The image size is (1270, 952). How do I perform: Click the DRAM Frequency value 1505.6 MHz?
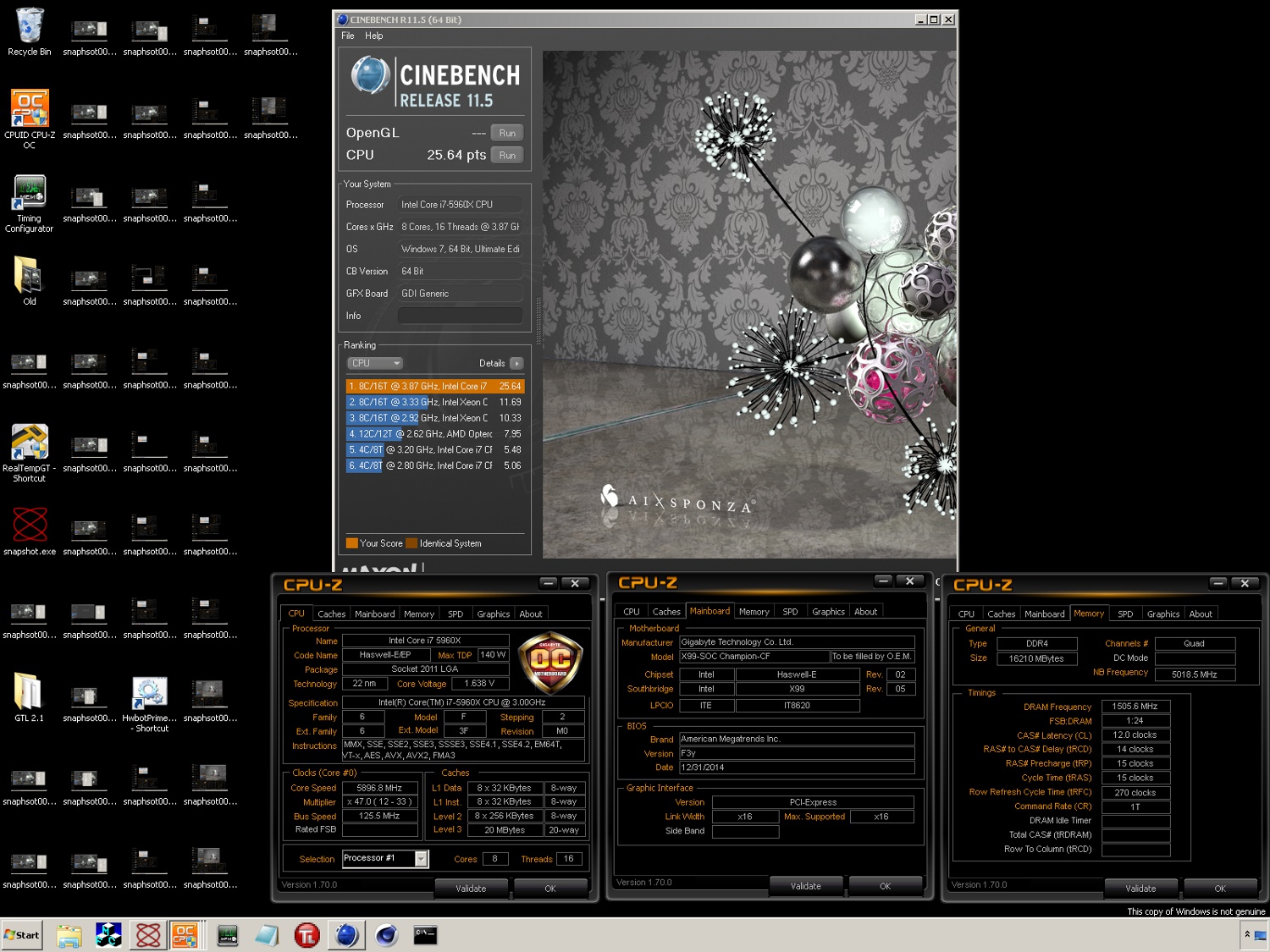coord(1135,706)
